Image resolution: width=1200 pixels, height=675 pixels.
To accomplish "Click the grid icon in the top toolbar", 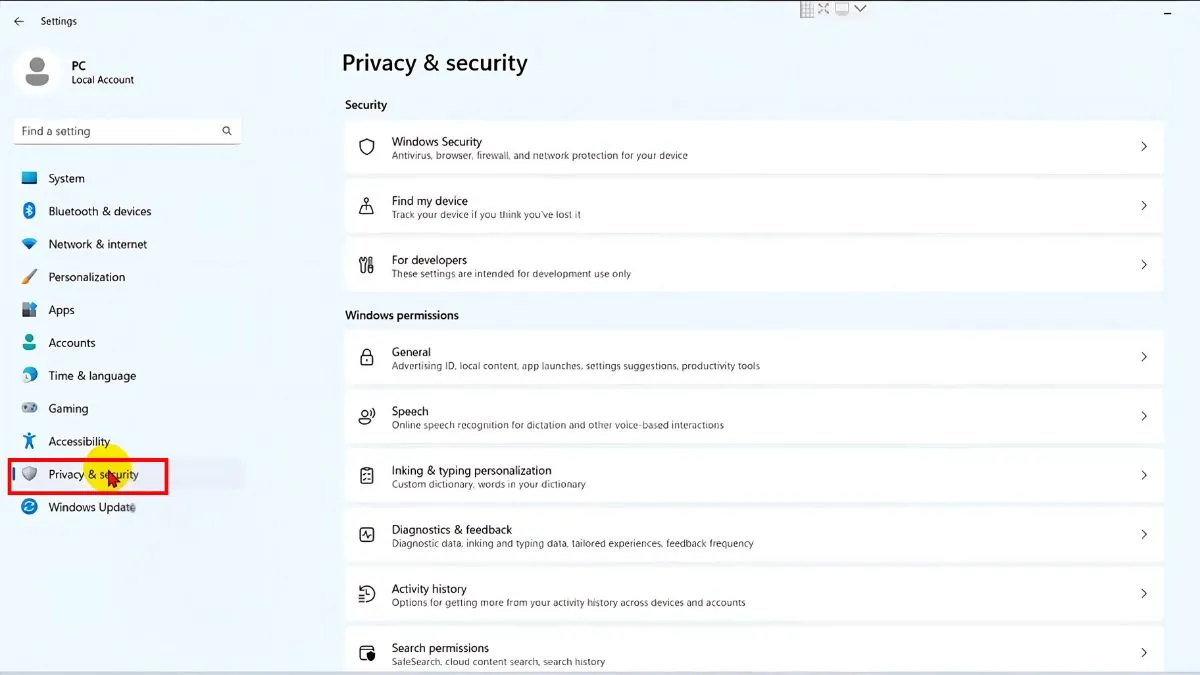I will tap(808, 9).
